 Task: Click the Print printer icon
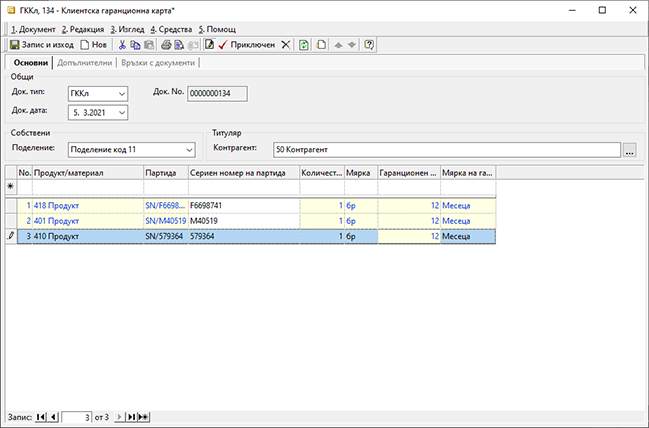click(x=166, y=45)
